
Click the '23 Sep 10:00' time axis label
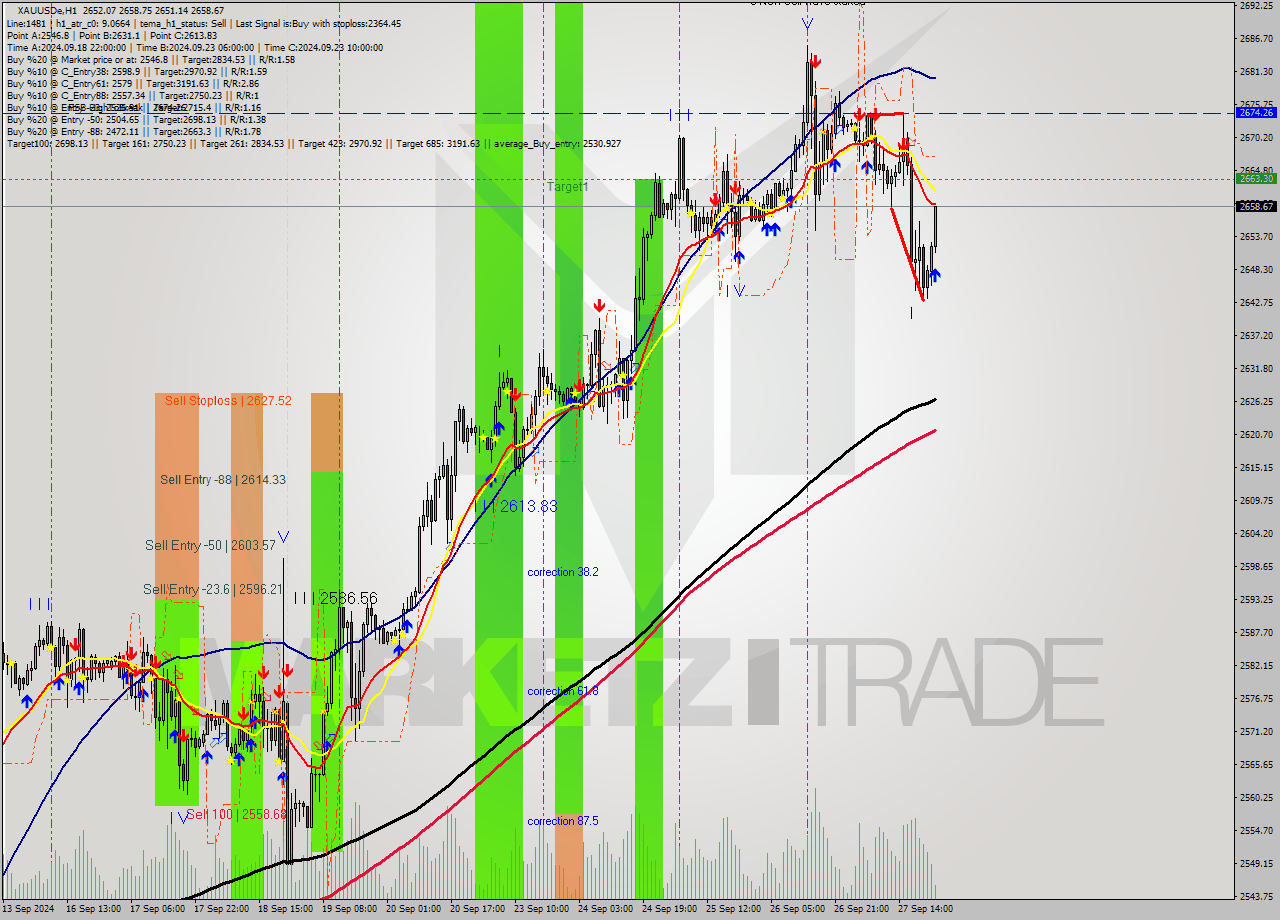[x=542, y=909]
